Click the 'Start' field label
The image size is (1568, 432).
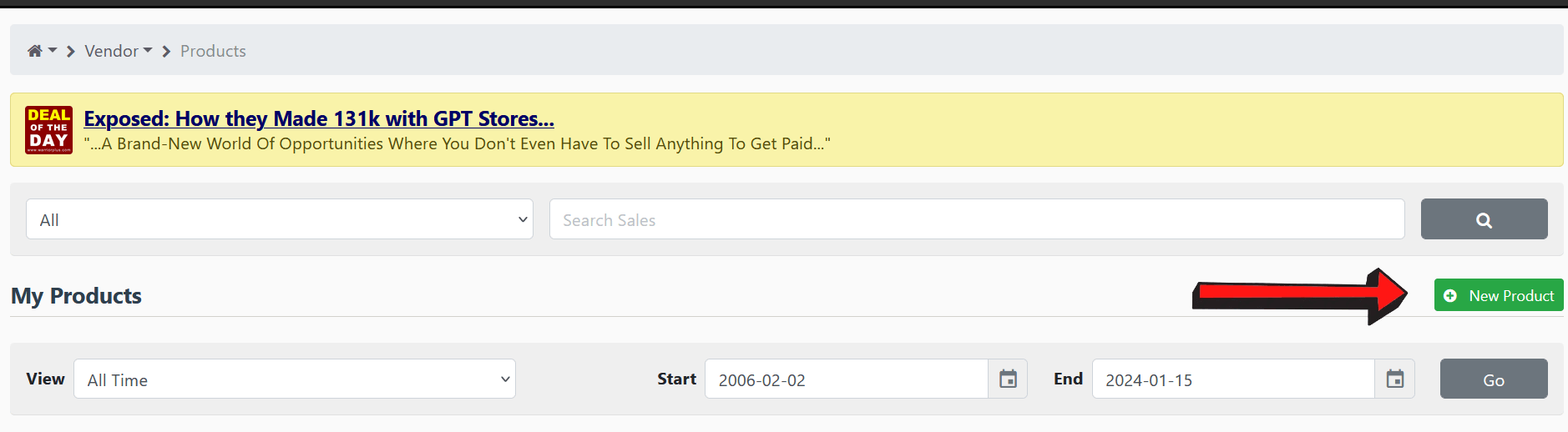[x=676, y=379]
